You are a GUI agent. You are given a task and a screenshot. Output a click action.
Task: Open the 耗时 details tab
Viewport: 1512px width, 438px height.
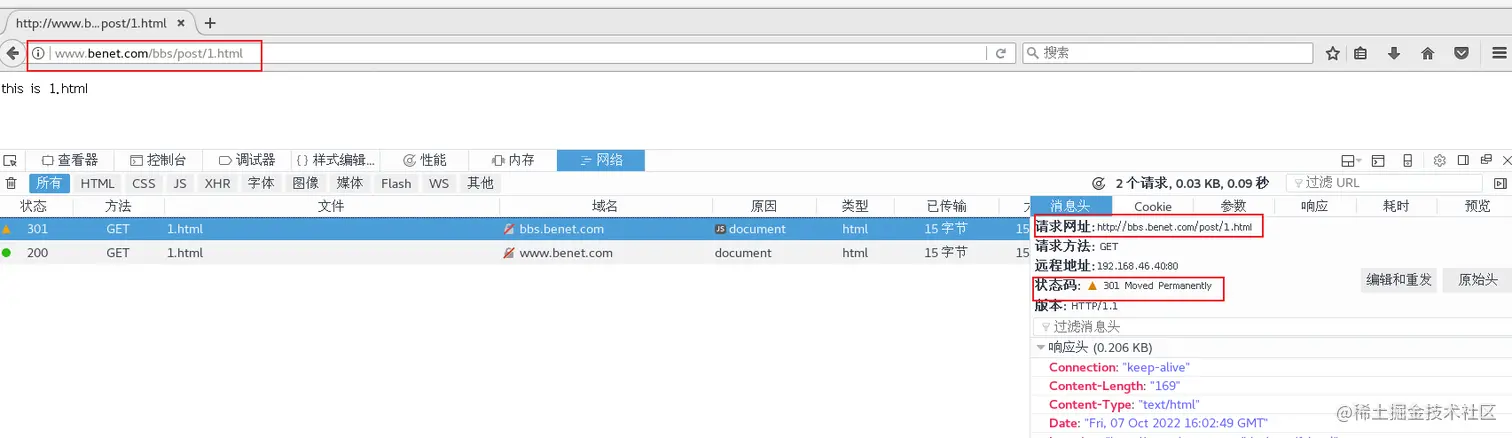pyautogui.click(x=1396, y=206)
